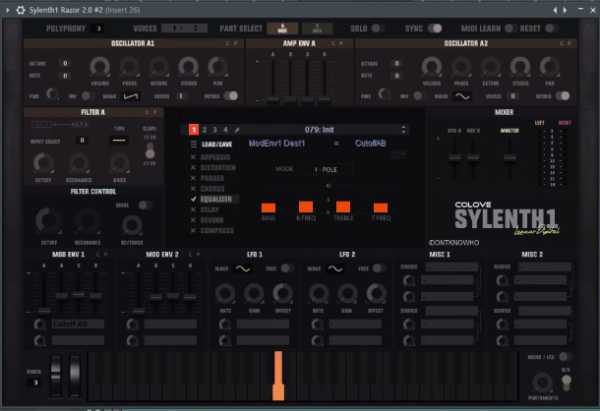Image resolution: width=600 pixels, height=411 pixels.
Task: Open the Equalizer Mode 1-Pole selector
Action: (326, 170)
